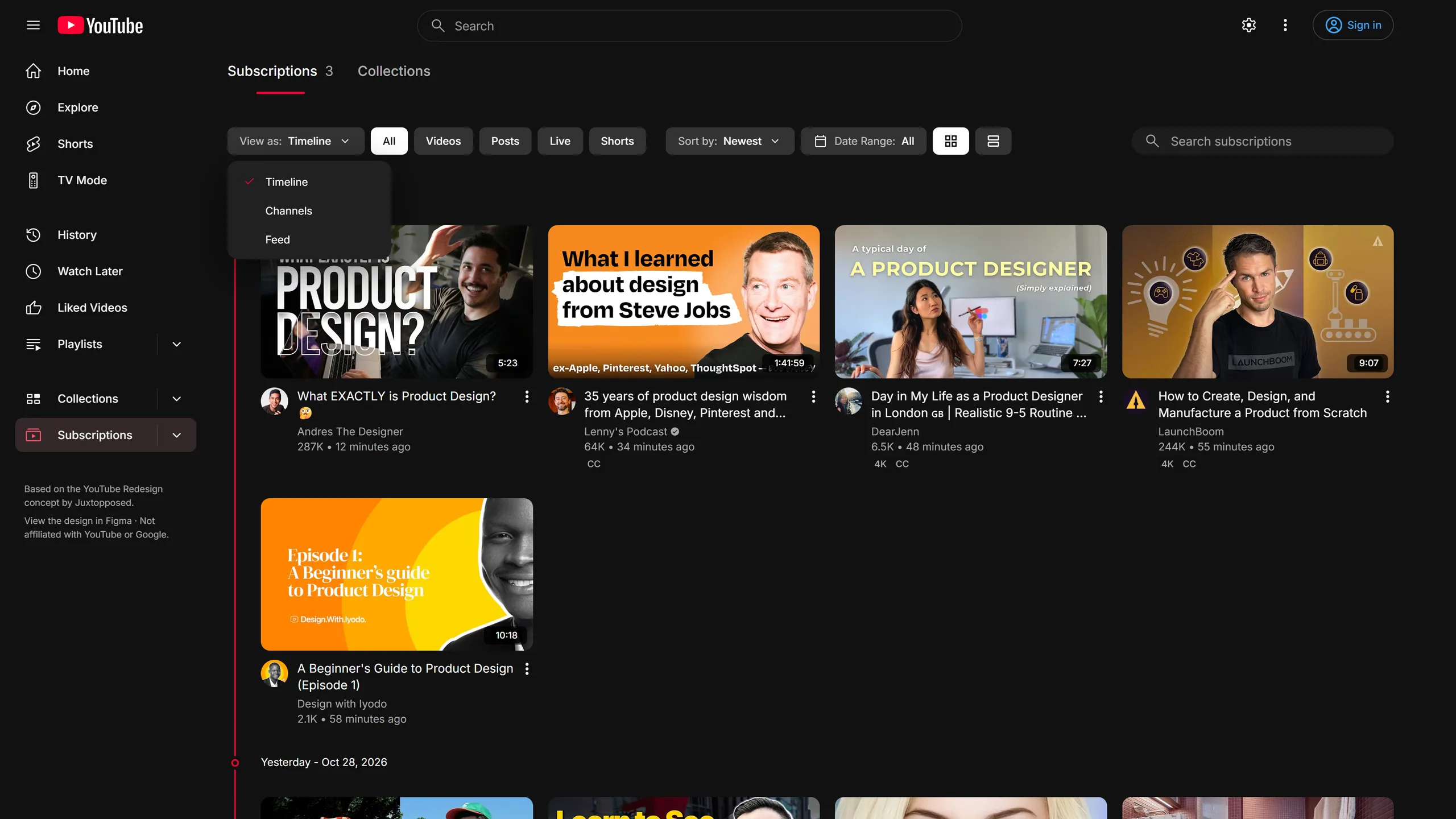Click the Playlists icon in sidebar

[x=33, y=344]
